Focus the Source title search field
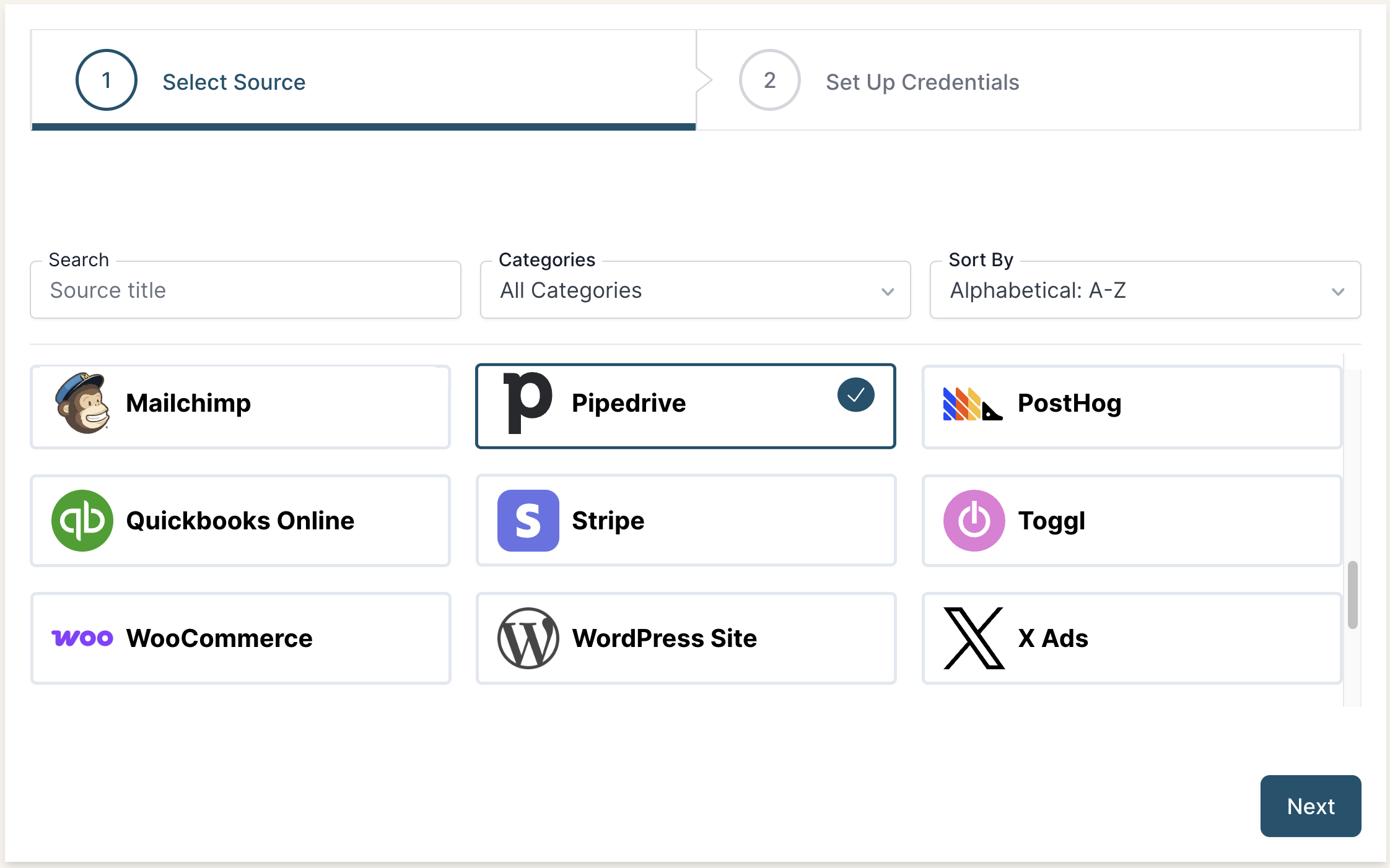 245,290
